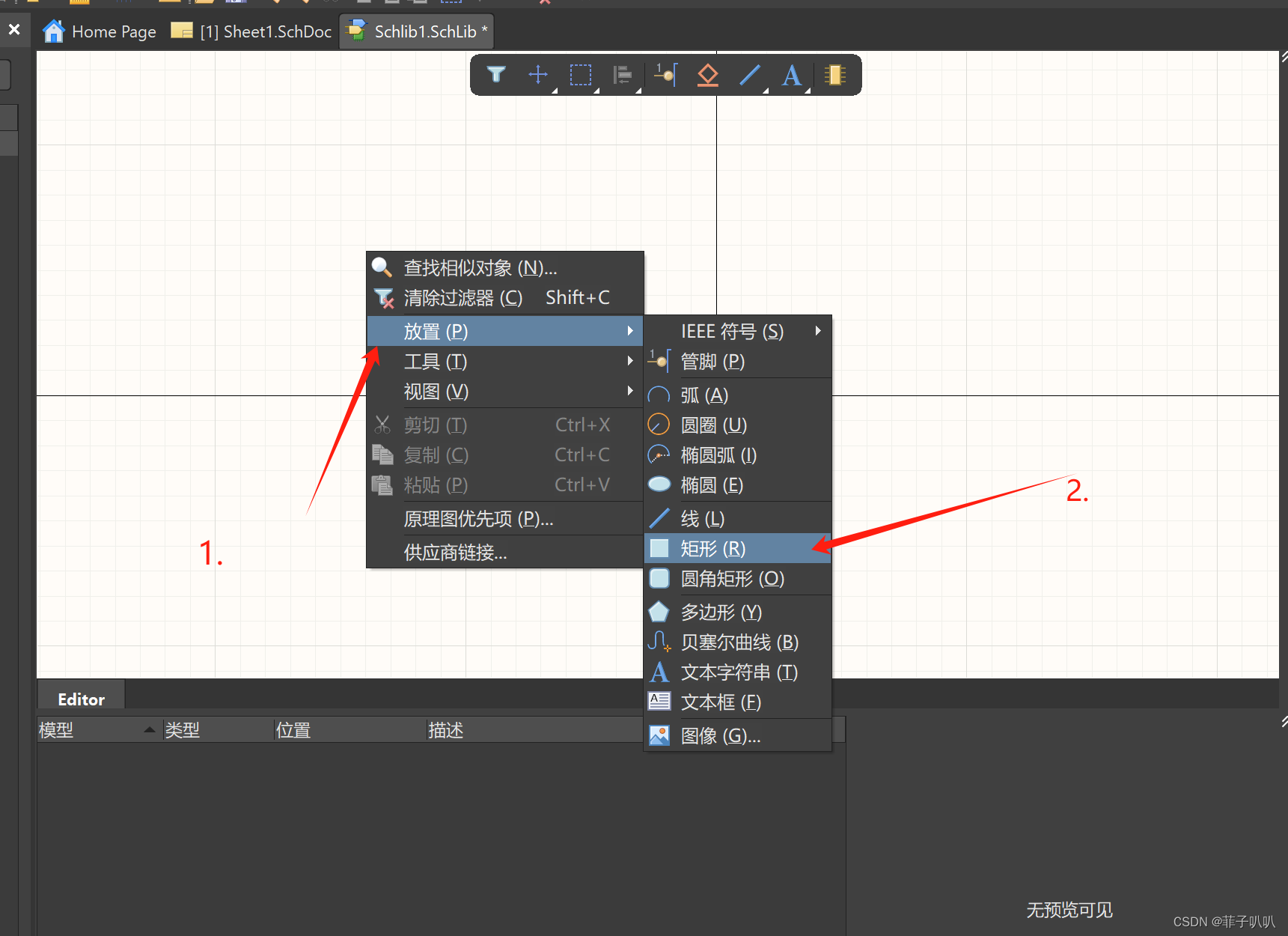Click the Sheet1.SchDoc document icon

[x=182, y=31]
